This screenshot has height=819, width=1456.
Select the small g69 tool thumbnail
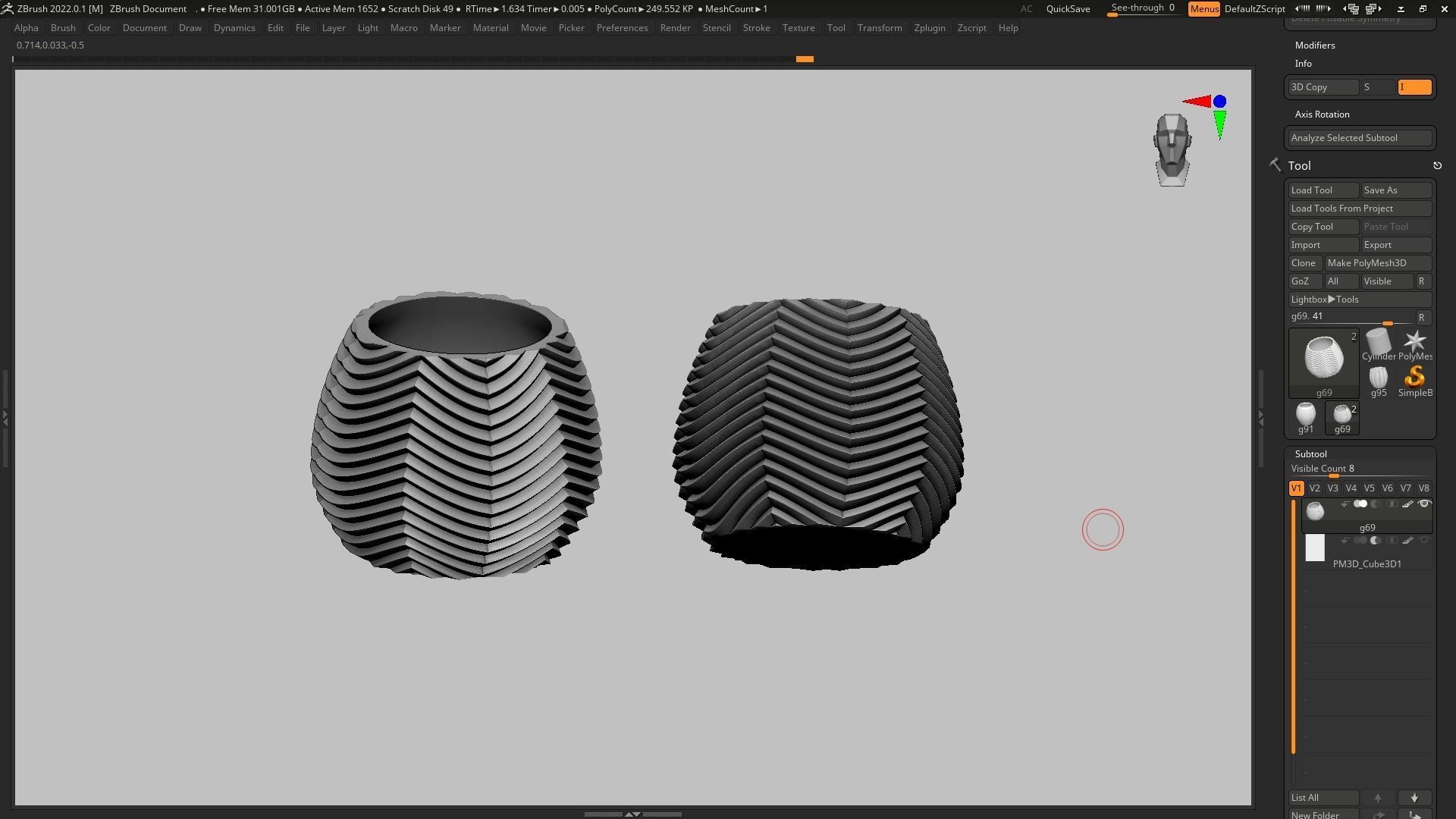[x=1341, y=418]
